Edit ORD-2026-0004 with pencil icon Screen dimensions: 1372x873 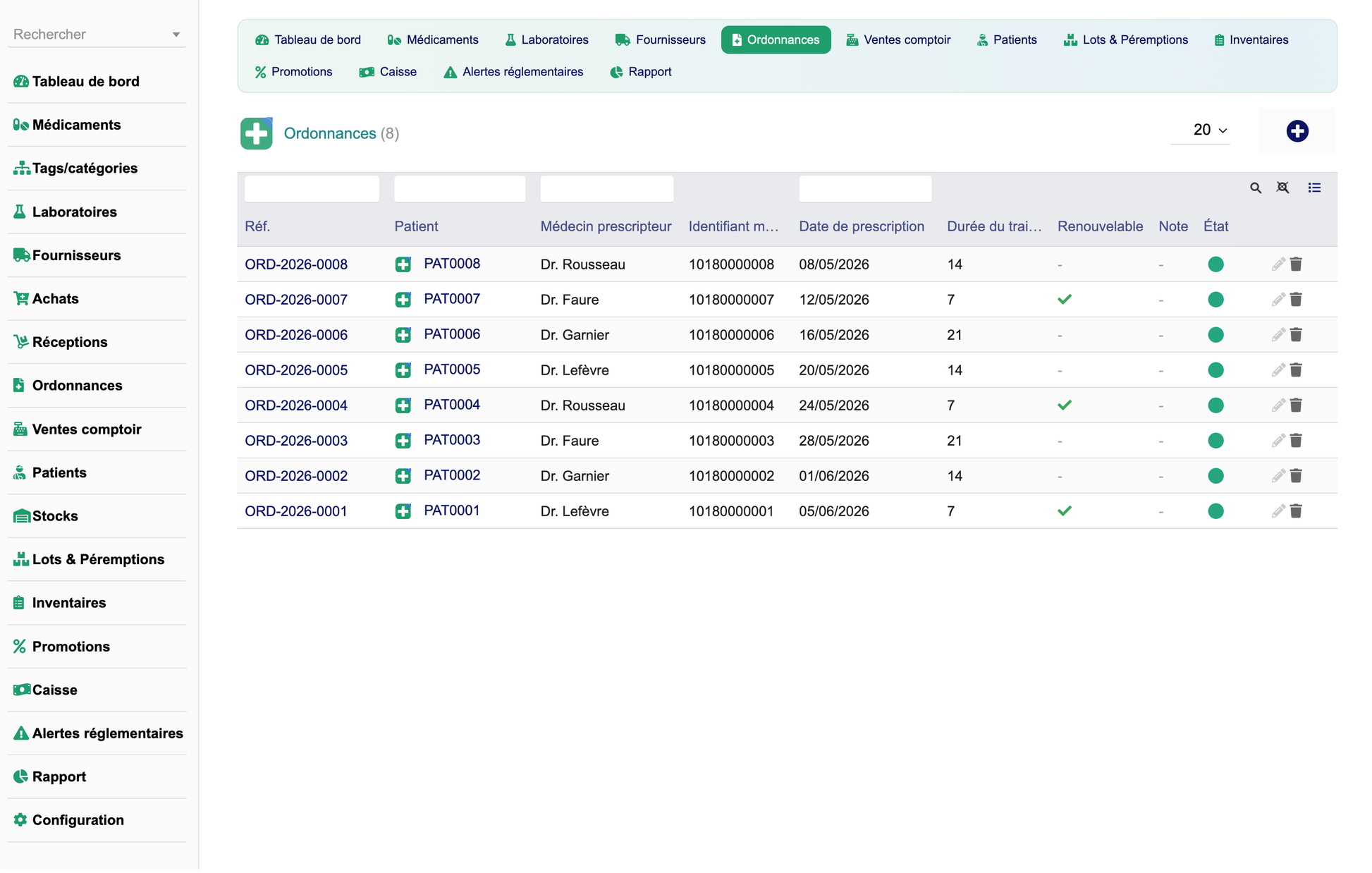(1278, 405)
